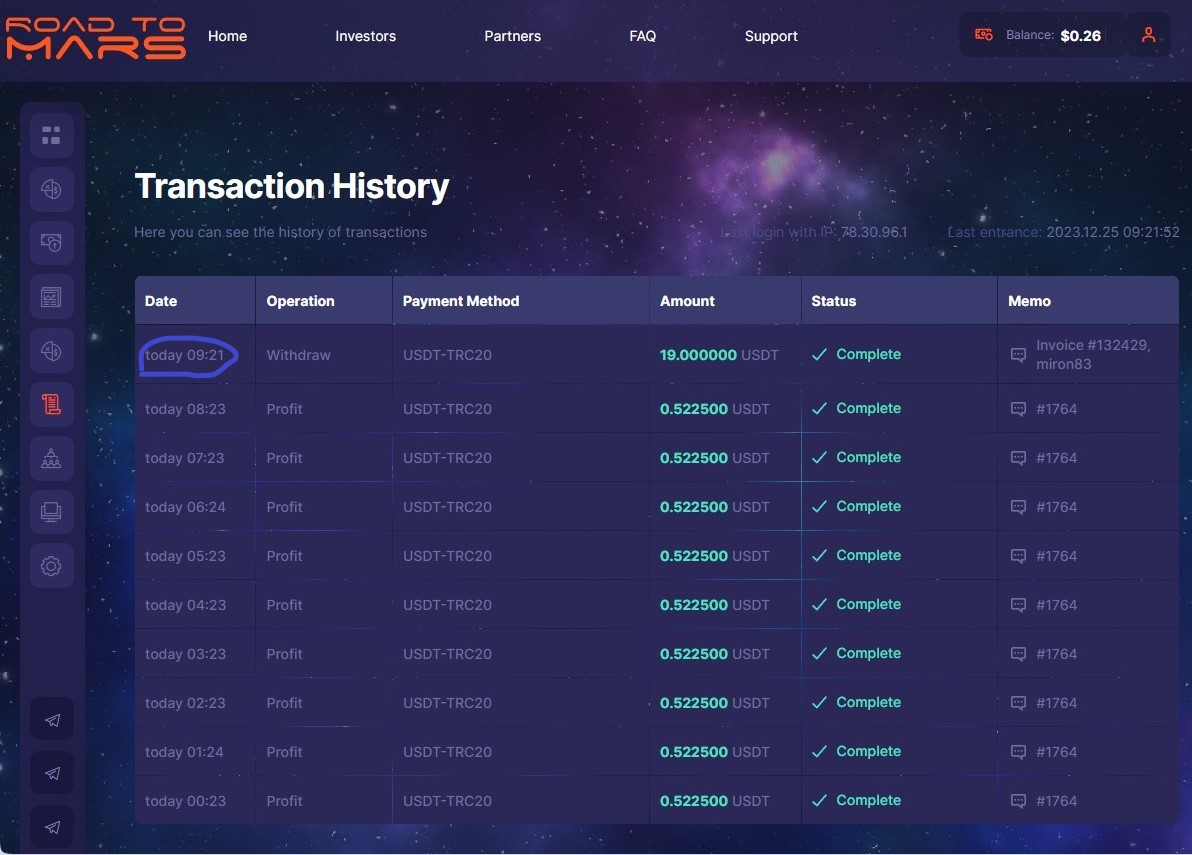Screen dimensions: 1192x855
Task: Click the IP address 78.30.96.1
Action: [x=873, y=232]
